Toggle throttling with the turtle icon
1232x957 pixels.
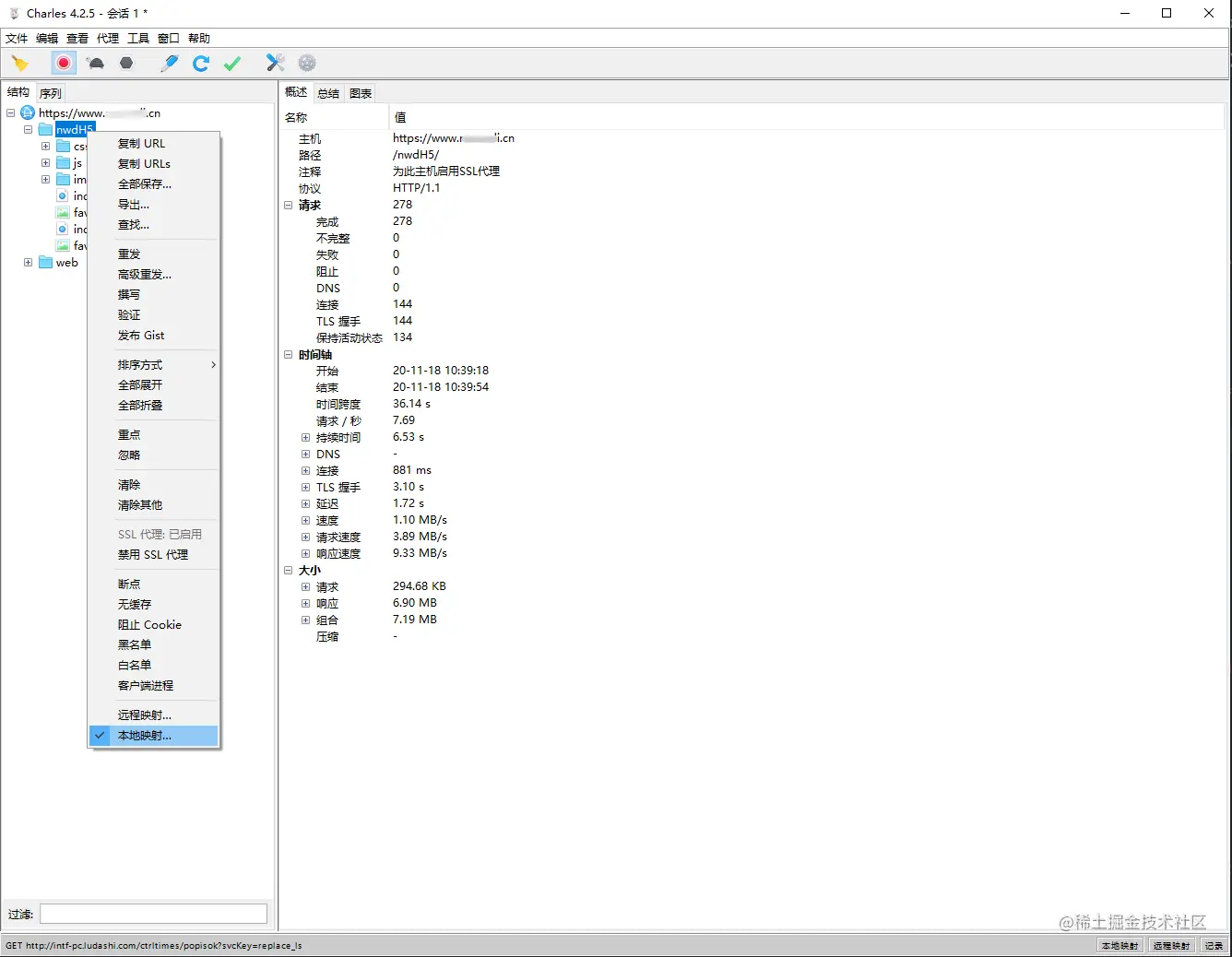point(96,63)
